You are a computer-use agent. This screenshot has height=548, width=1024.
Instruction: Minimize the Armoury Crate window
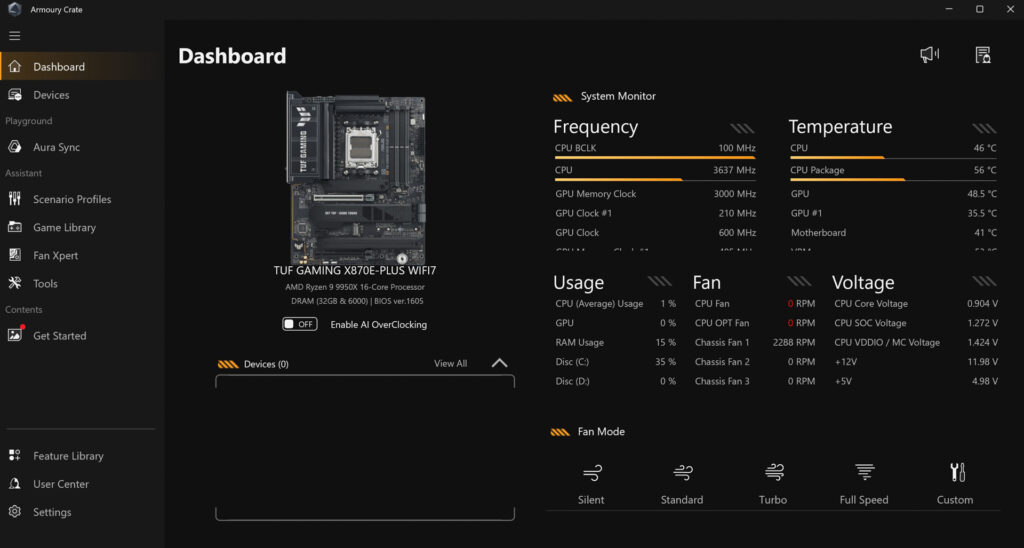949,9
